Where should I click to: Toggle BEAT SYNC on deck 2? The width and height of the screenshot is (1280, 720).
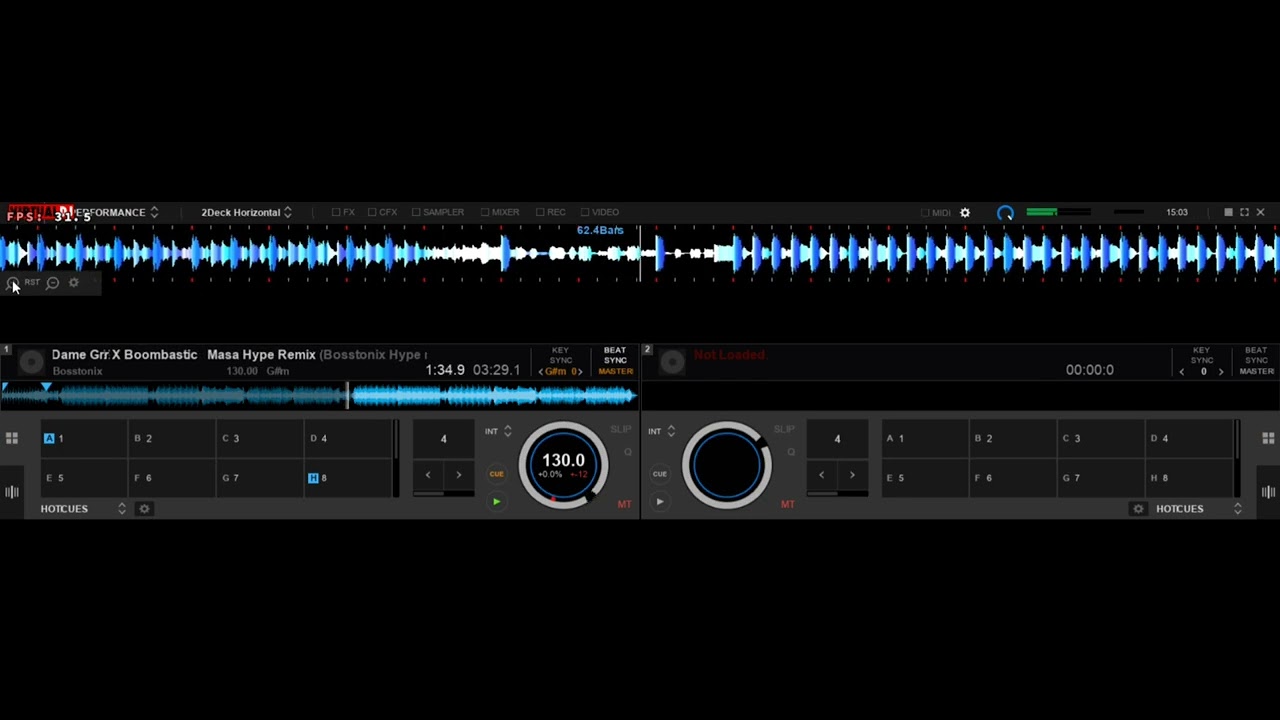click(x=1256, y=355)
